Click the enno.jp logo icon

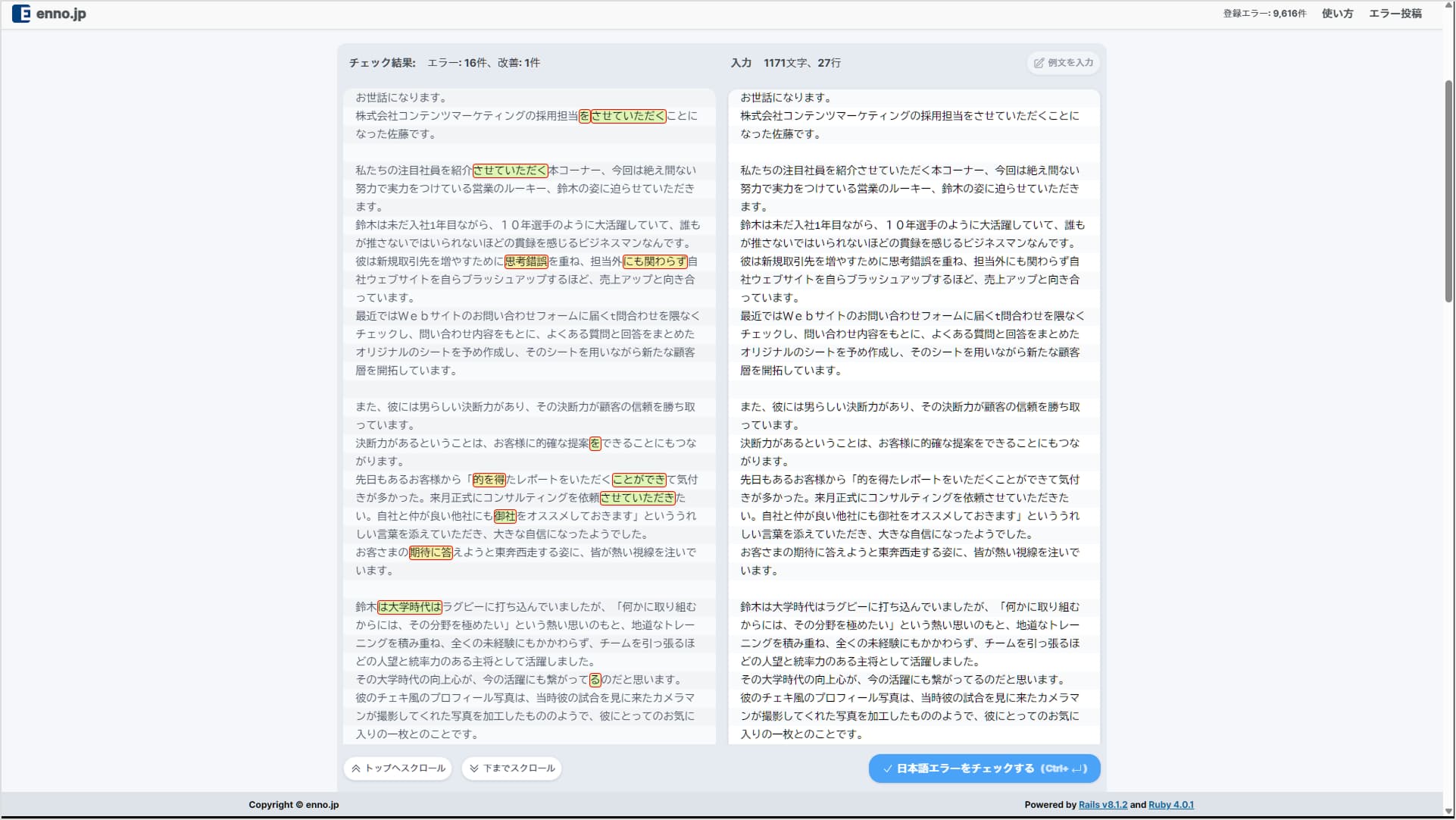point(21,14)
